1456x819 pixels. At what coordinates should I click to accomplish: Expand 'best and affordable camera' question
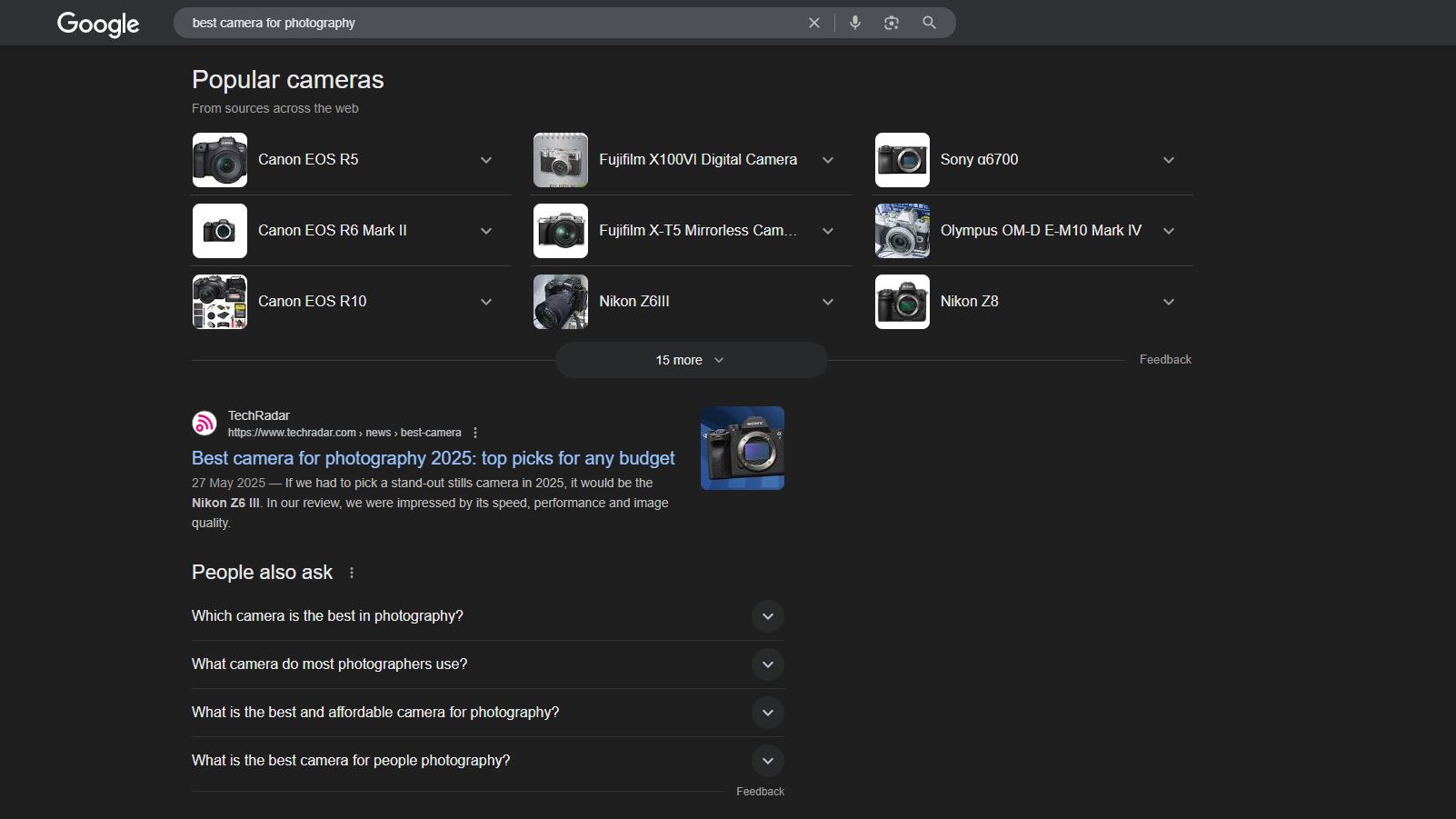point(768,713)
